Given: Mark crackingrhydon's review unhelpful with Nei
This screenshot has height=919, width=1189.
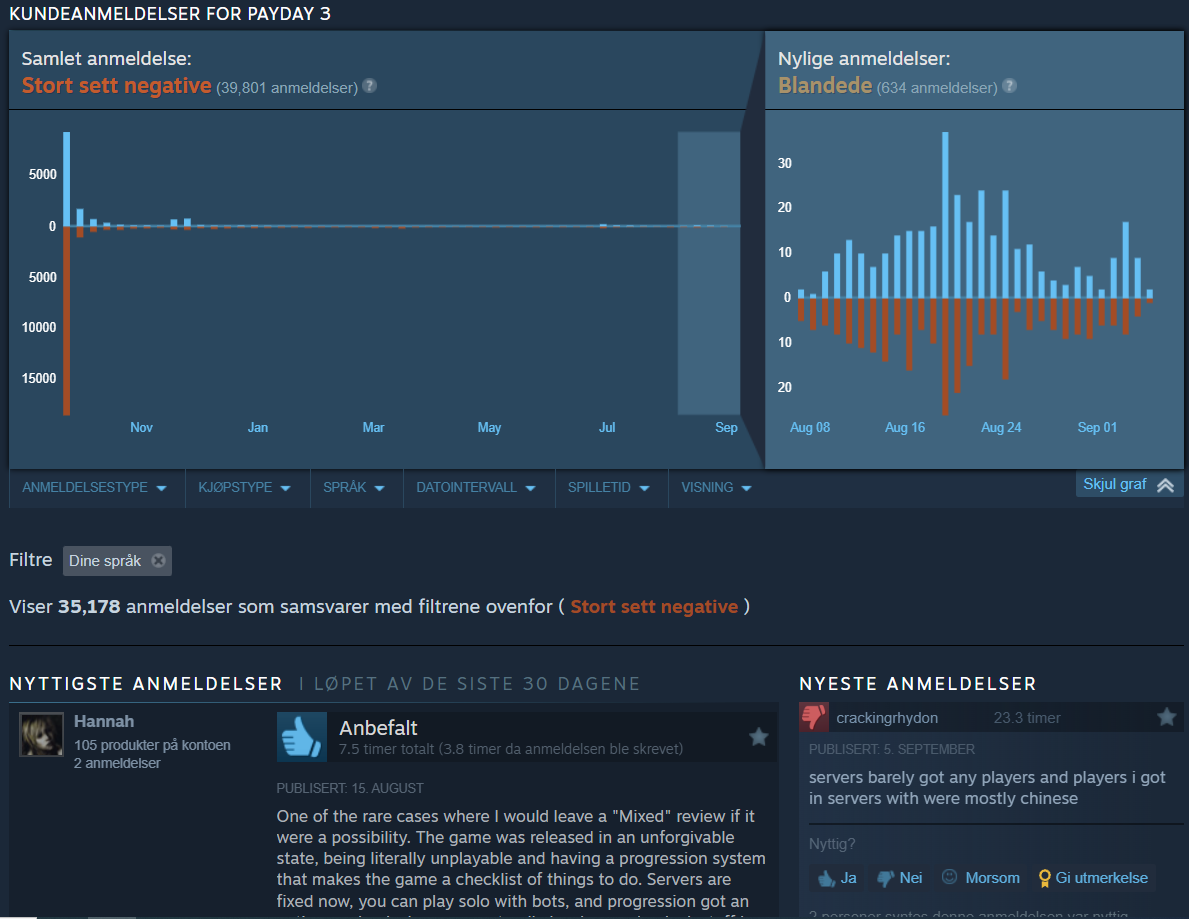Looking at the screenshot, I should click(899, 878).
